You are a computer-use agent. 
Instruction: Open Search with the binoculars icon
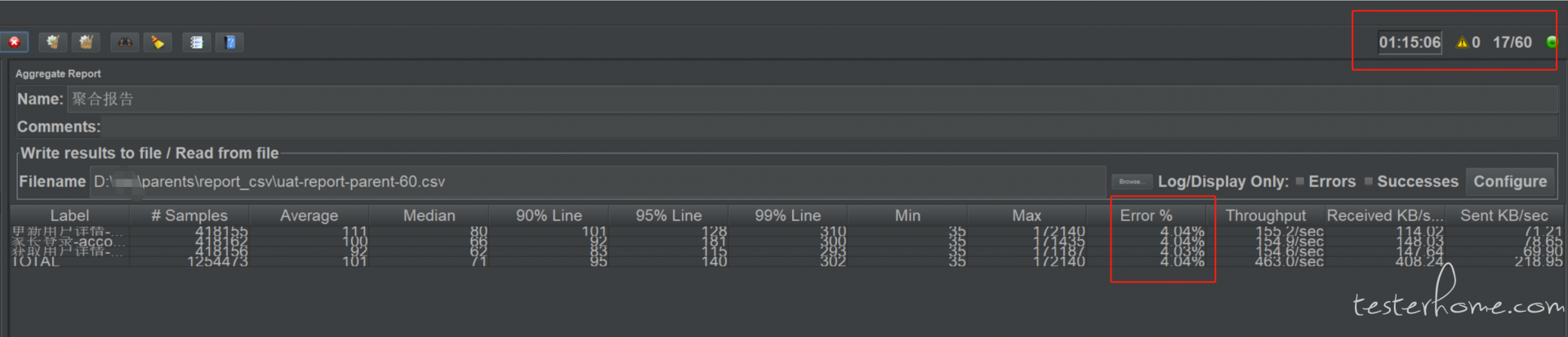point(125,42)
